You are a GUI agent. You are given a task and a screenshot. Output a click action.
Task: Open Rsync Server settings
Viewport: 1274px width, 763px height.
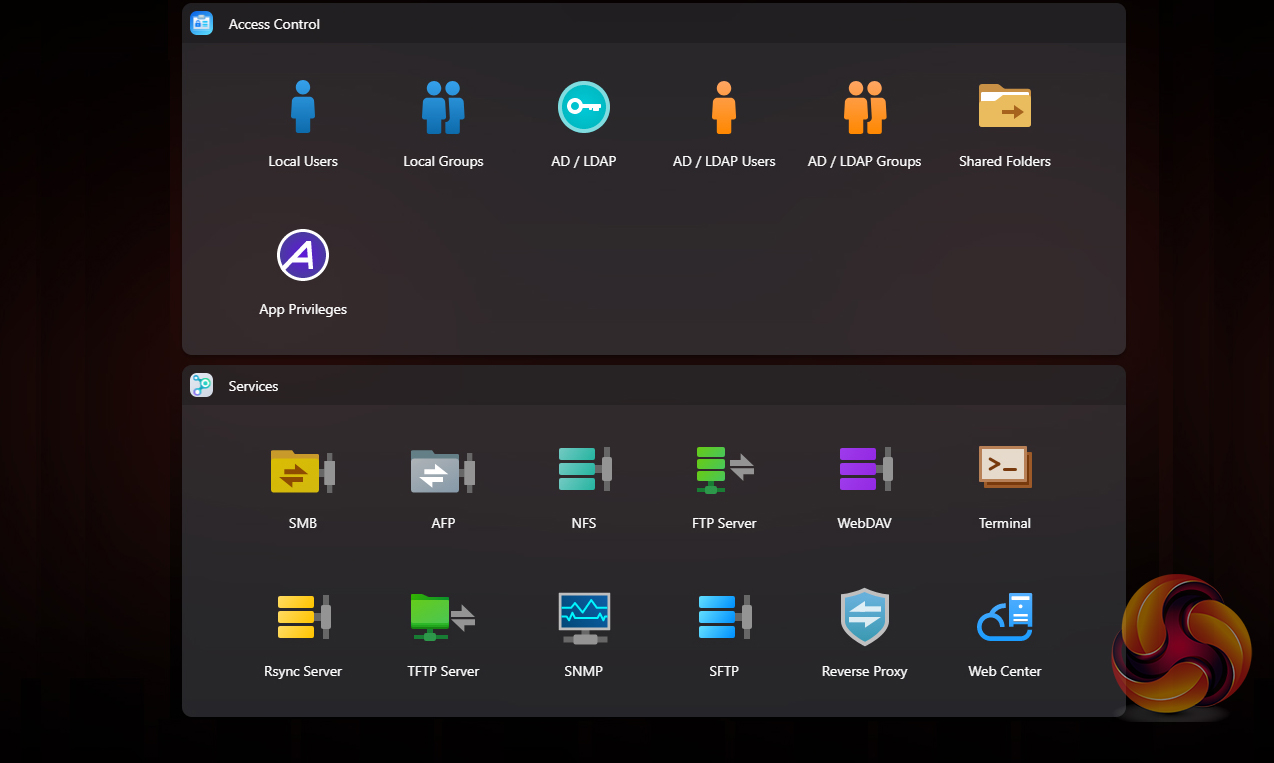pyautogui.click(x=303, y=618)
